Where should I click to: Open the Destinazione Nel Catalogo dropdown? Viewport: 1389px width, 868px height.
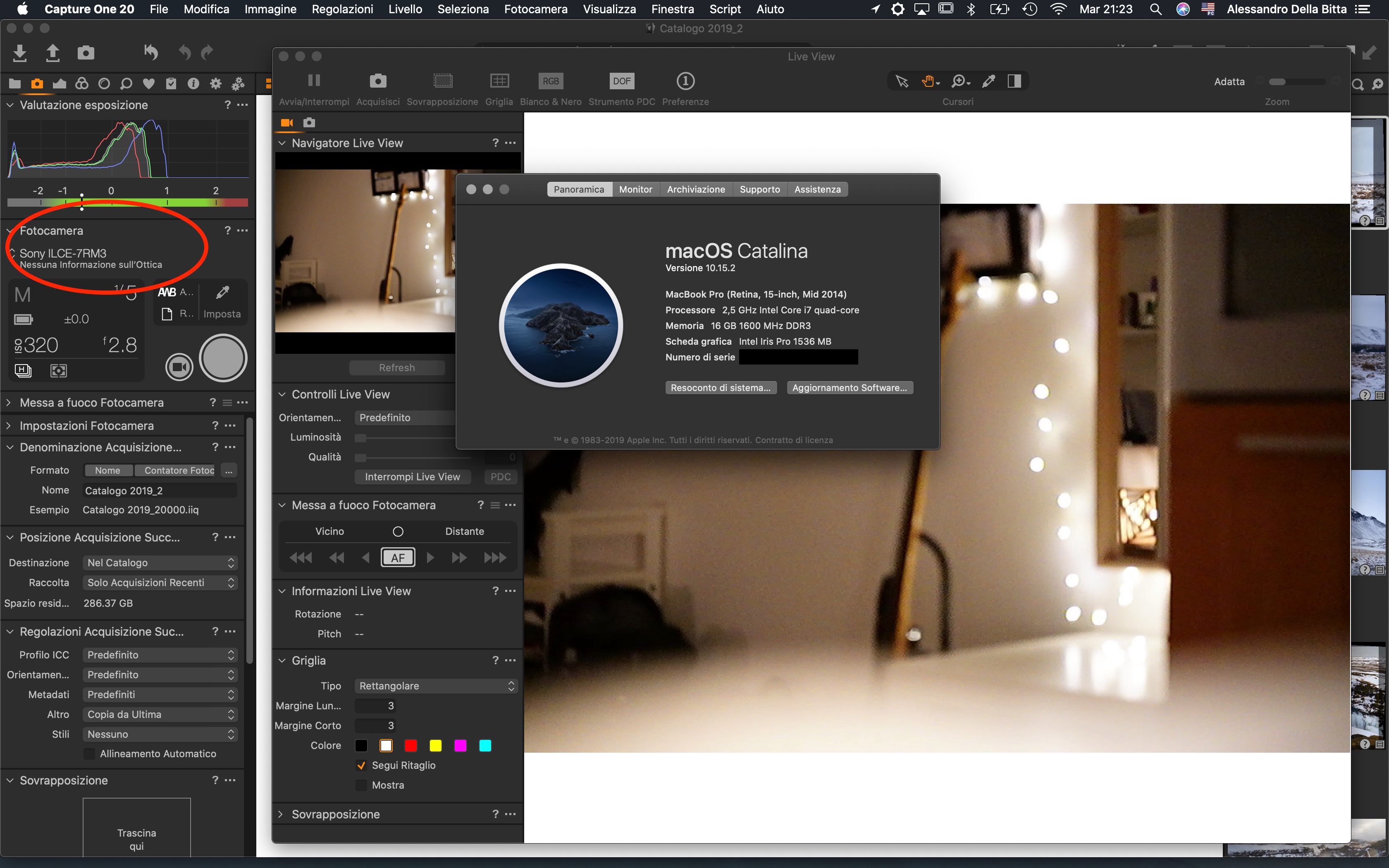(x=160, y=563)
